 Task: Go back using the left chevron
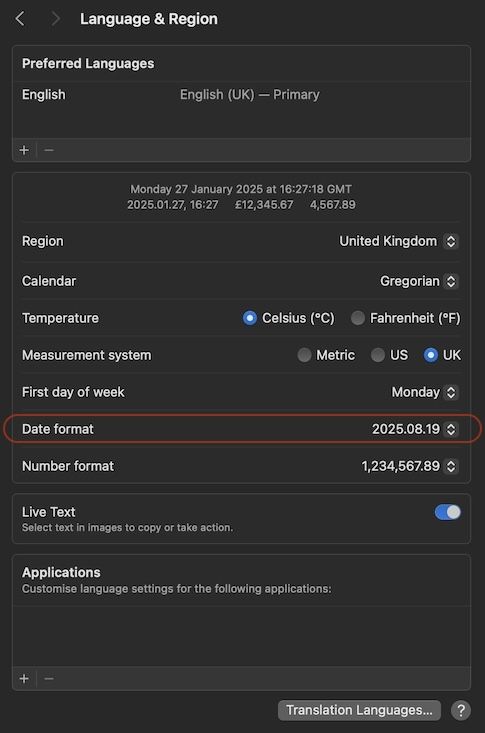click(20, 19)
